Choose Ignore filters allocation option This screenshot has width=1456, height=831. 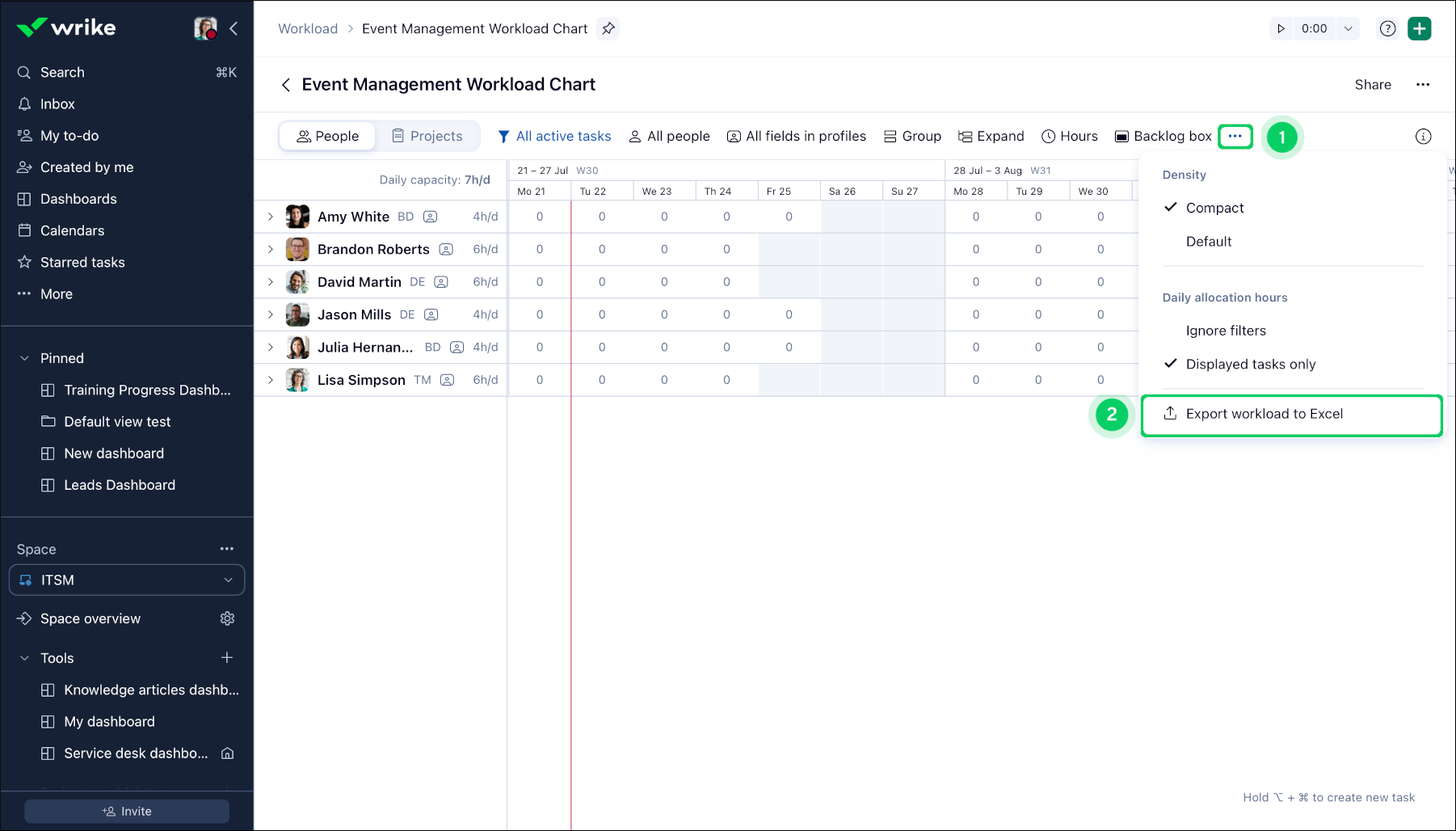[1225, 331]
